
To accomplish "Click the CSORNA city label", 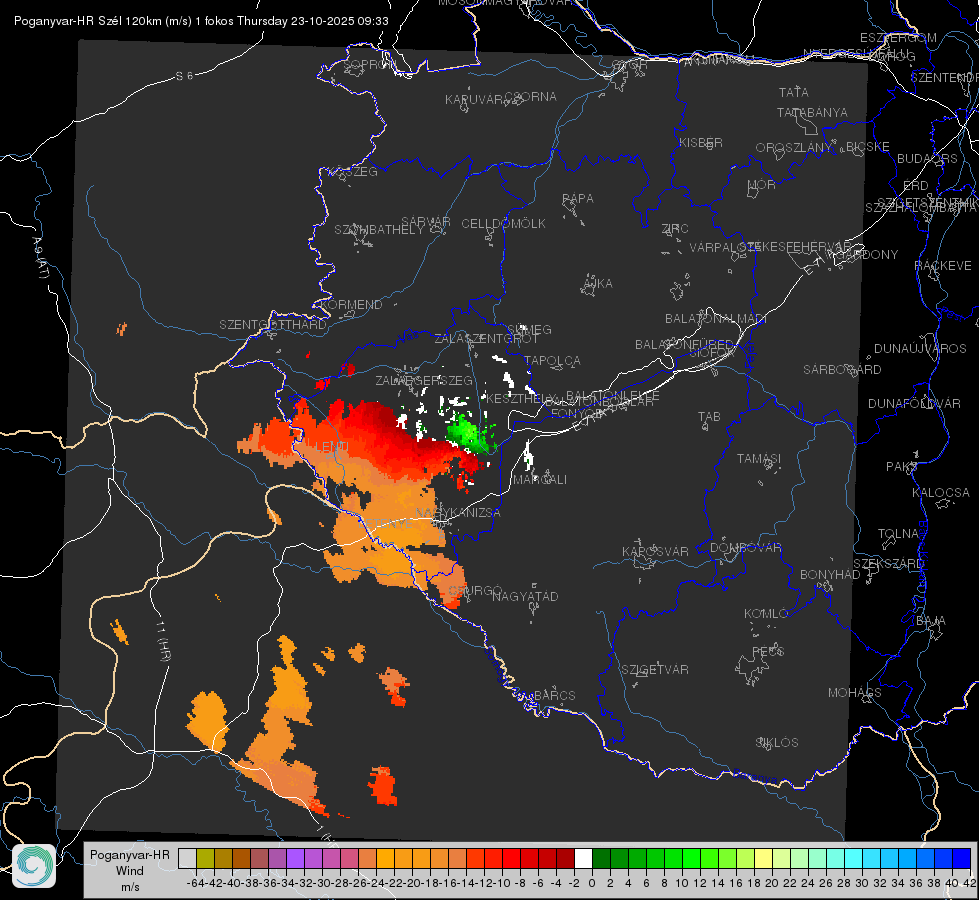I will (x=531, y=97).
